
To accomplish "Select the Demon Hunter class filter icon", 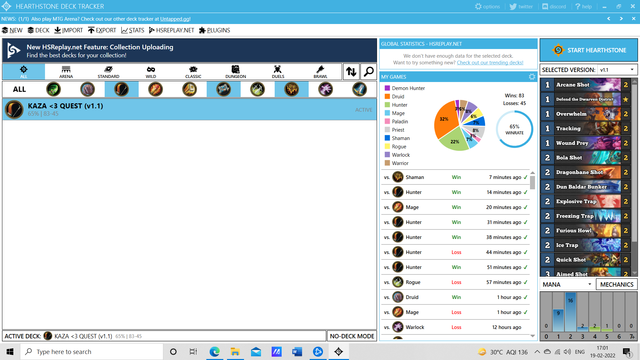I will click(x=53, y=89).
